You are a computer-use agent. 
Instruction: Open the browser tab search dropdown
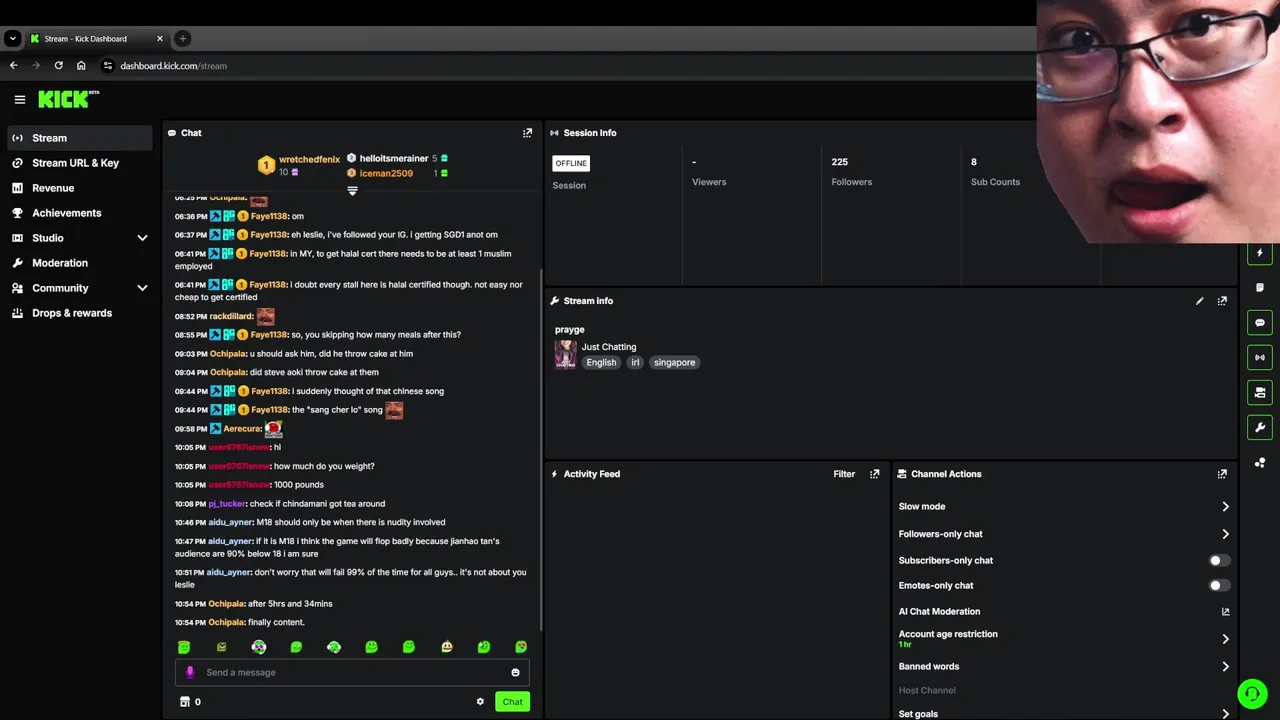(x=12, y=38)
